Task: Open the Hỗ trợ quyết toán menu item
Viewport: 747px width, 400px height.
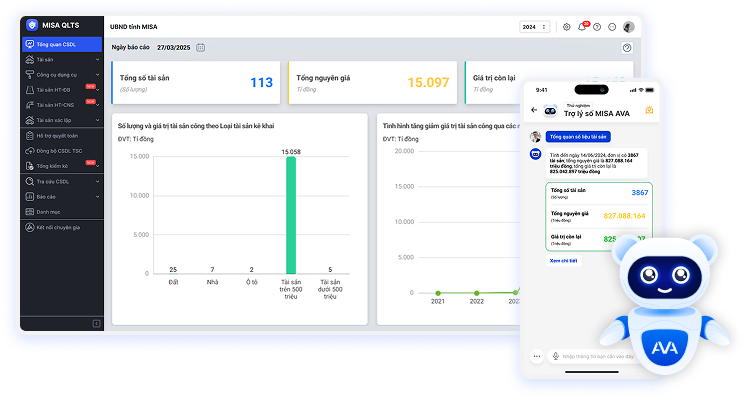Action: point(62,136)
